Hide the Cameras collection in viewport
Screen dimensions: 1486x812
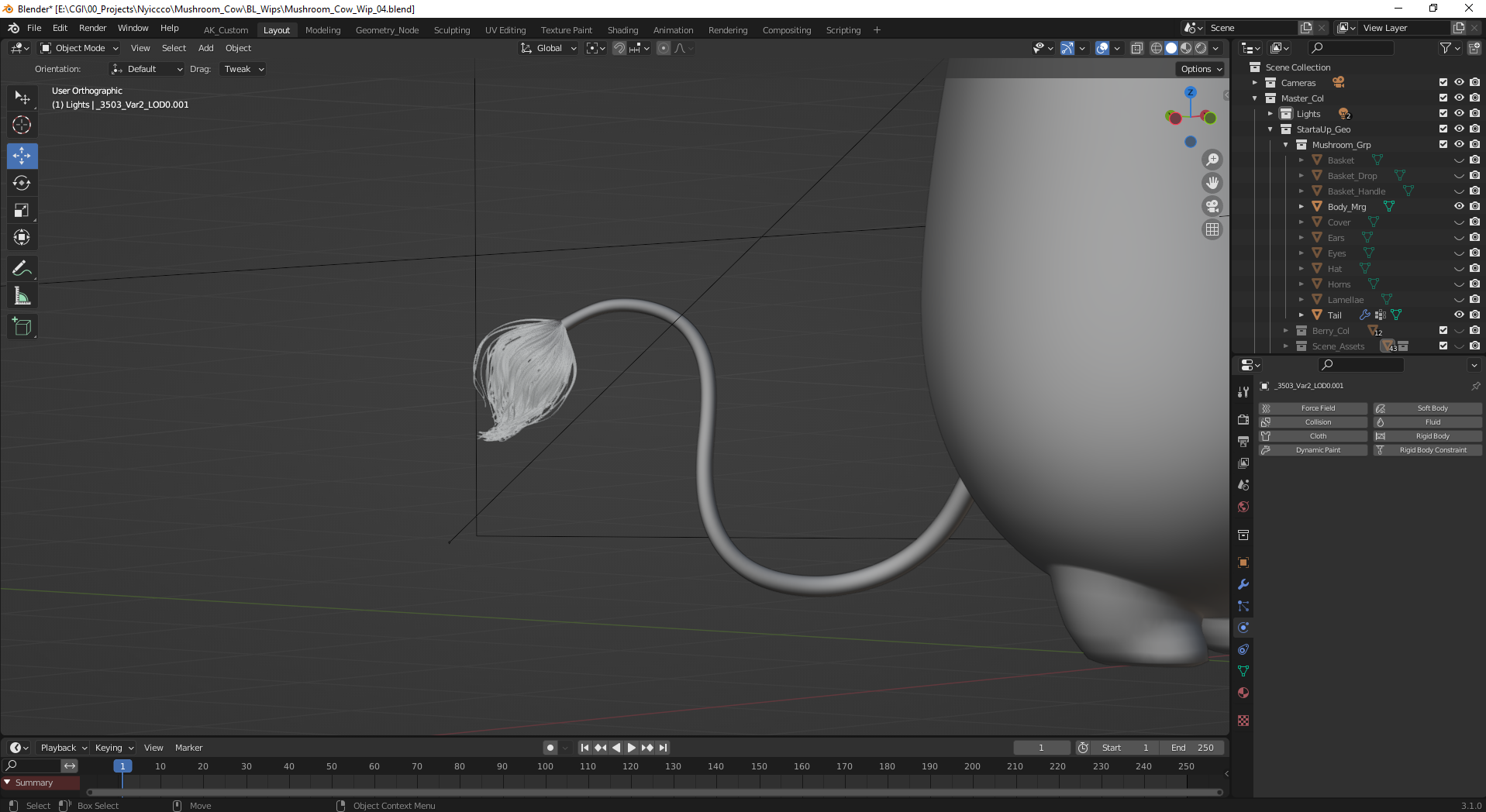coord(1459,82)
